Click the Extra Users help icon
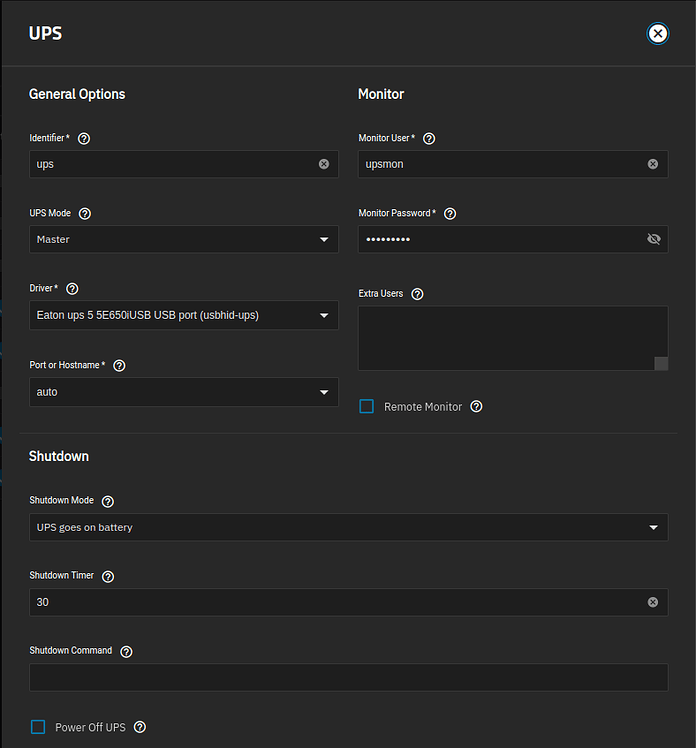Screen dimensions: 696x748 417,294
